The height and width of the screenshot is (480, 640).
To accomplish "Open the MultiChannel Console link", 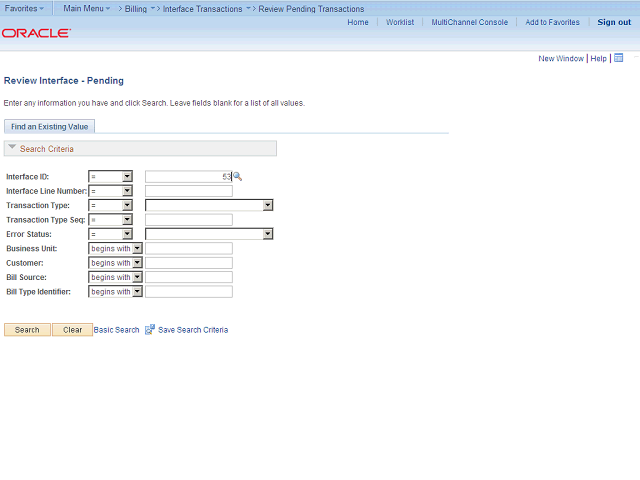I will pos(470,22).
